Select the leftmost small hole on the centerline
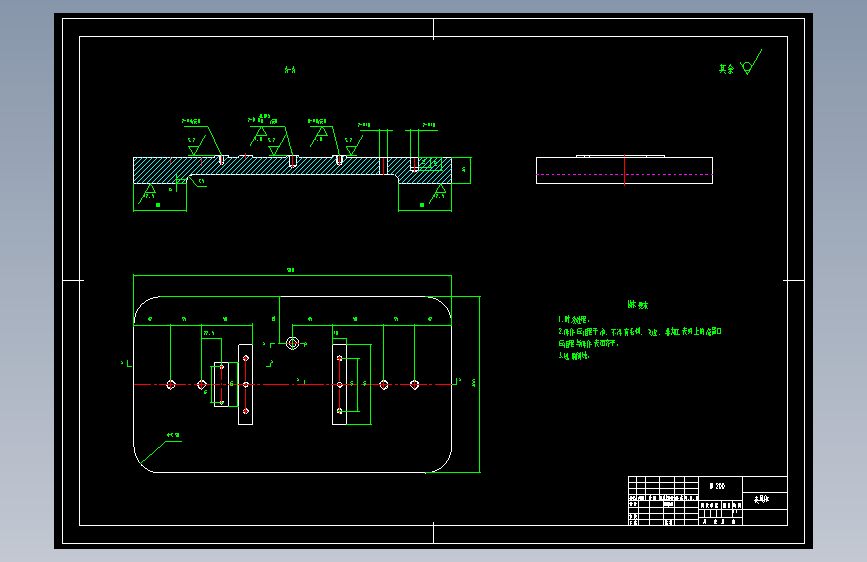The width and height of the screenshot is (867, 562). pos(171,384)
